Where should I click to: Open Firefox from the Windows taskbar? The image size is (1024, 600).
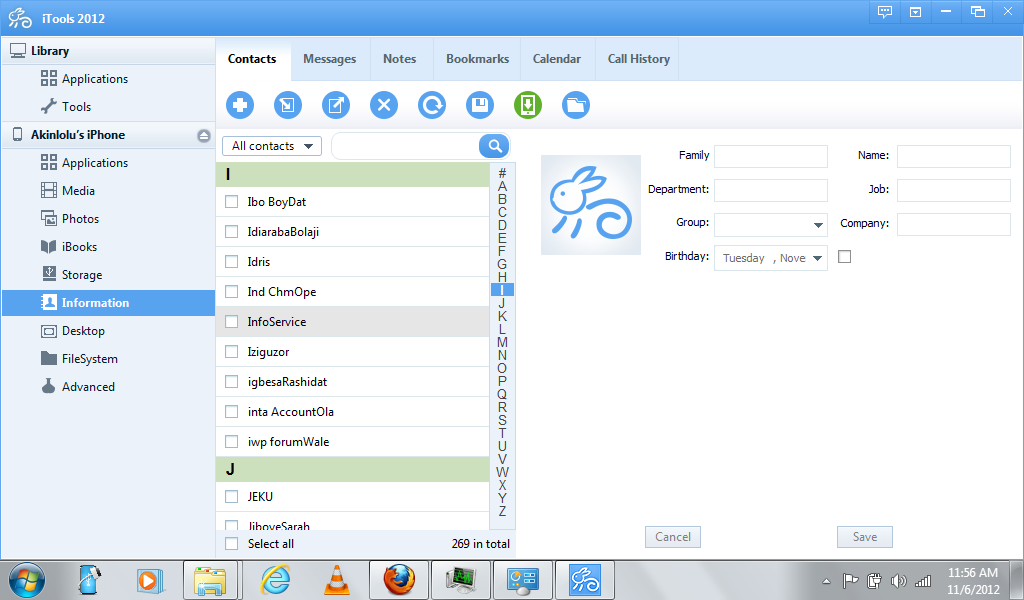pos(399,580)
